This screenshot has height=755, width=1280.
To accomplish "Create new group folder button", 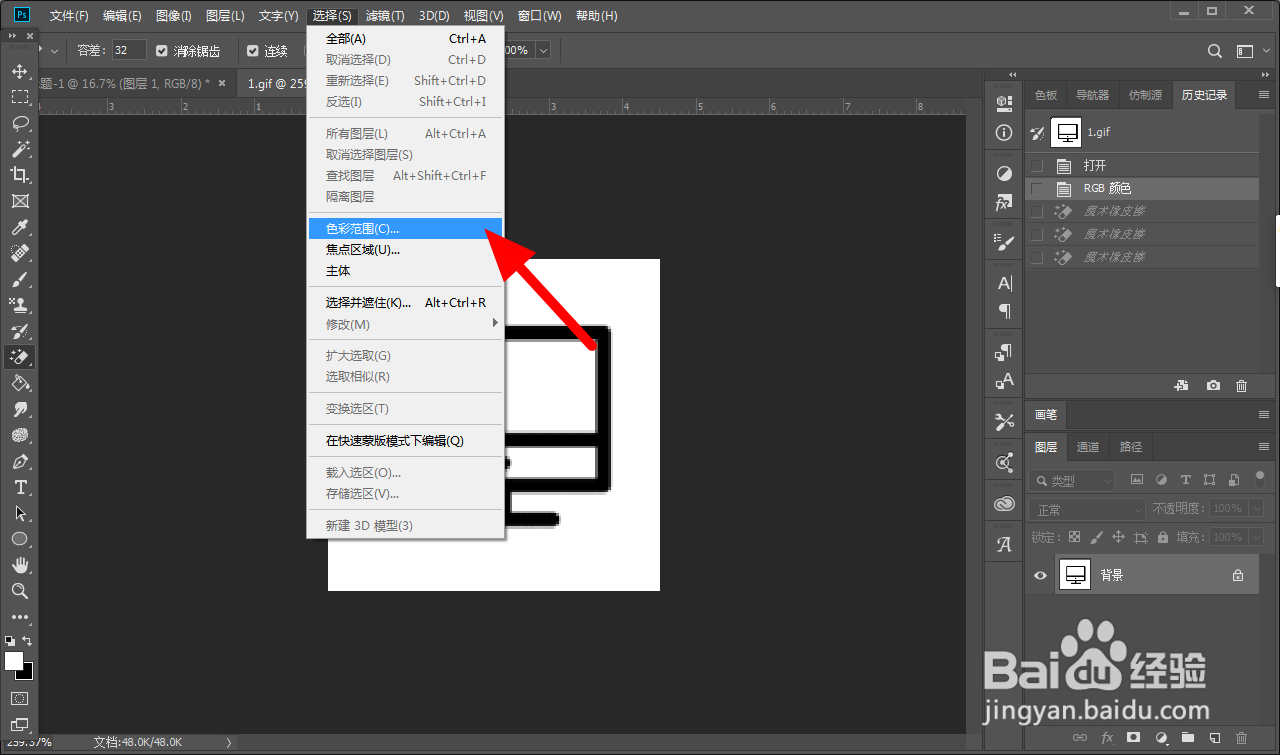I will (1187, 738).
